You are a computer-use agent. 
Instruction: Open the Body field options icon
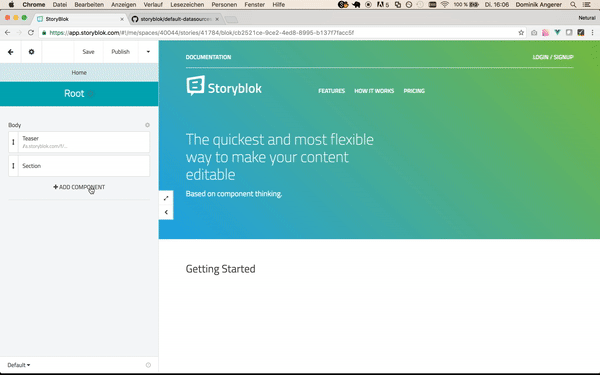147,125
